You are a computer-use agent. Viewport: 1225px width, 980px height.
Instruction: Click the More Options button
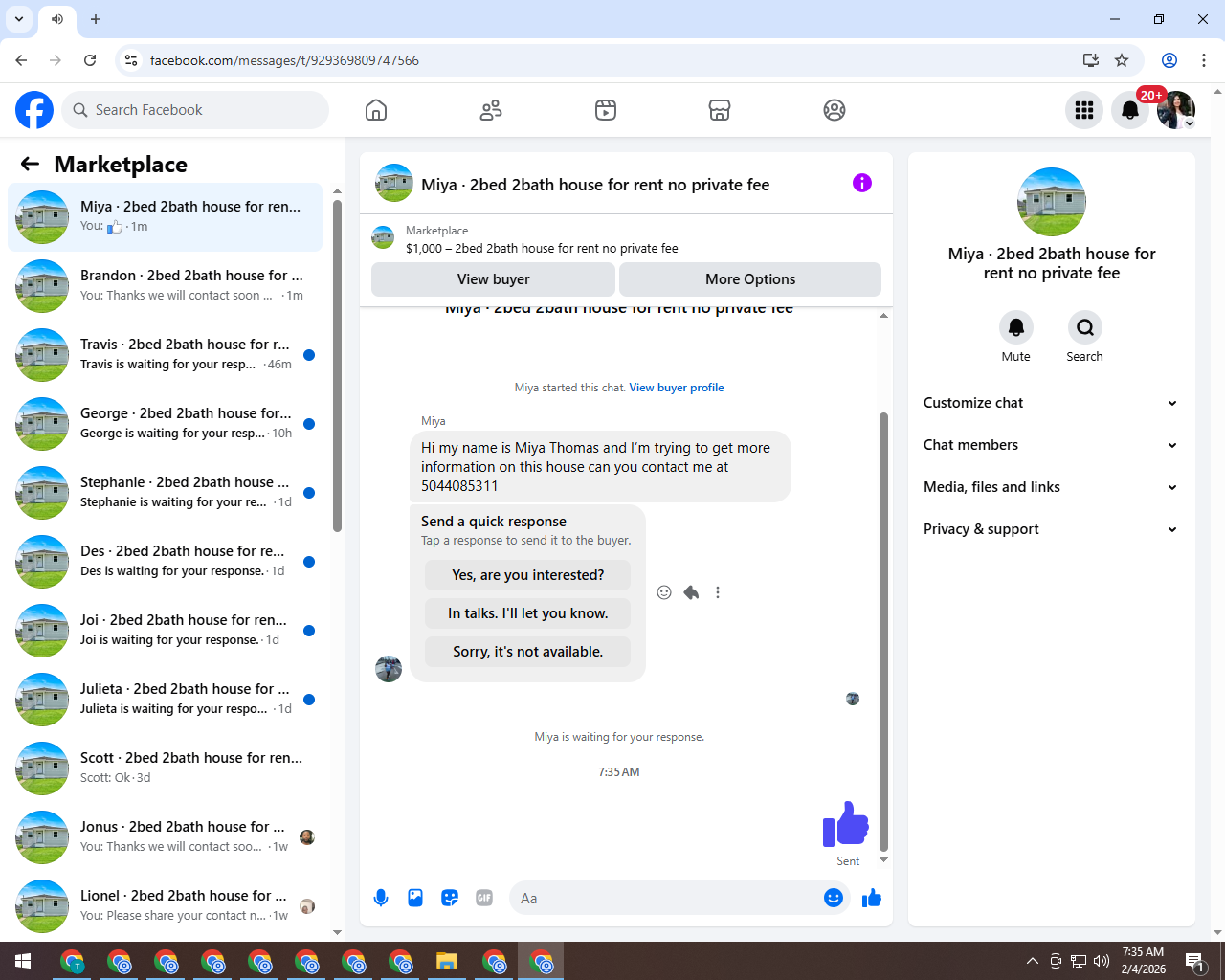(750, 279)
